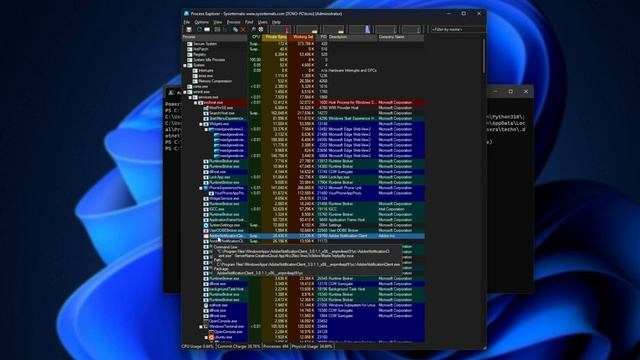
Task: Click the red X Kill Process icon
Action: 243,29
